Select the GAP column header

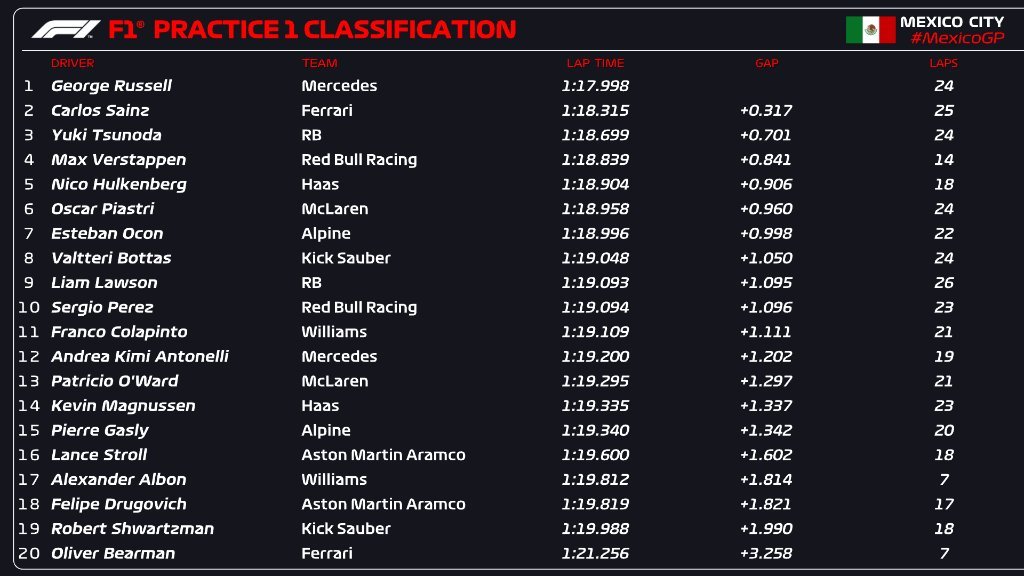coord(766,63)
